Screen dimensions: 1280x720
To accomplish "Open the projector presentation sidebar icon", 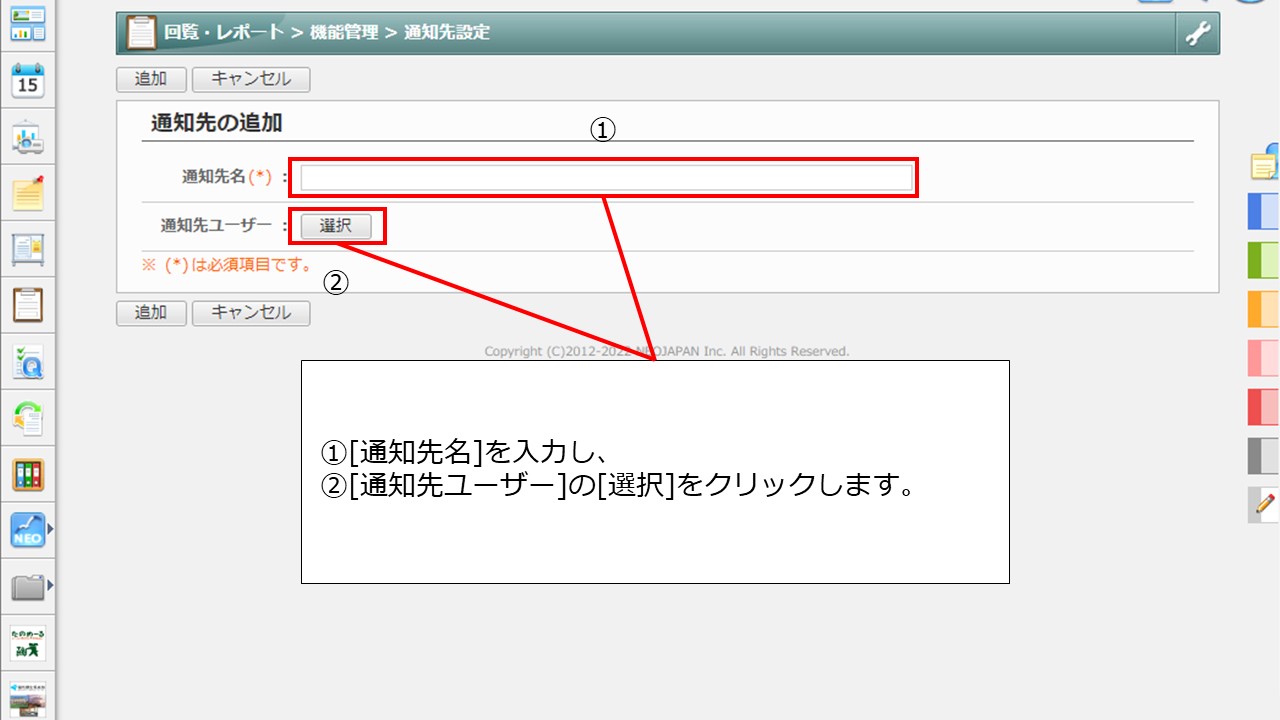I will tap(28, 138).
